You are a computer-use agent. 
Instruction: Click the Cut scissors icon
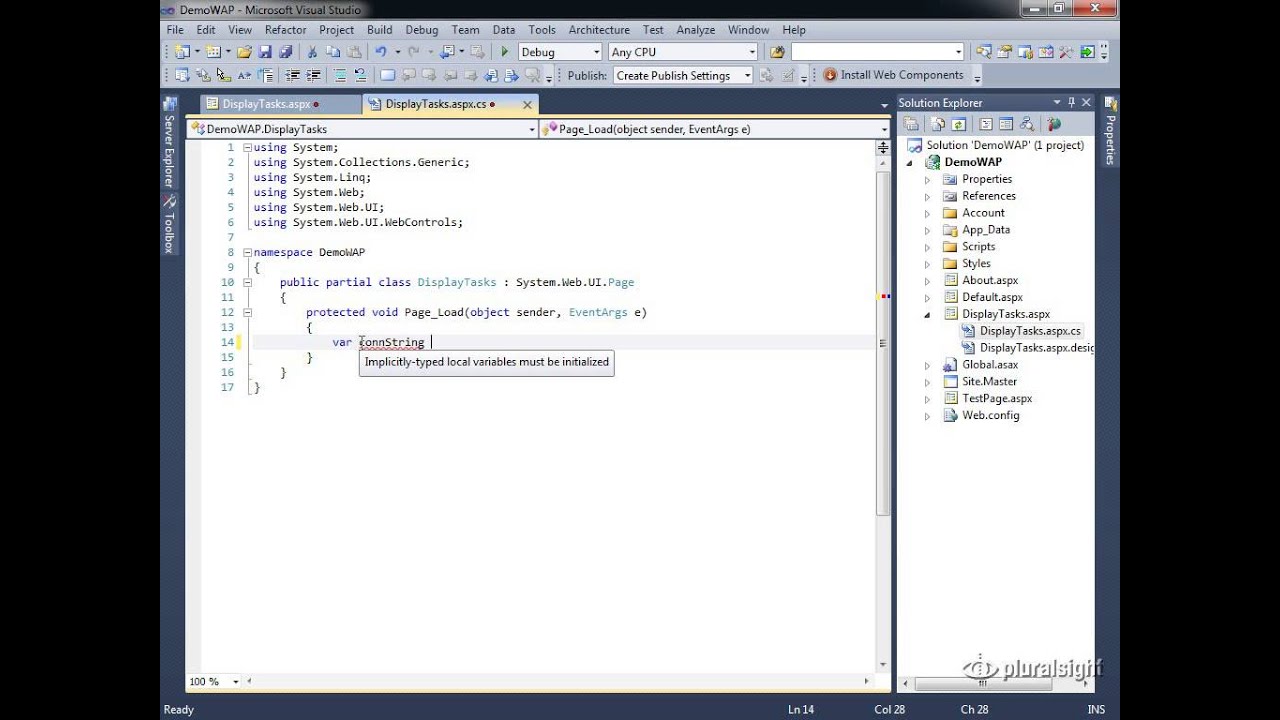pos(312,52)
